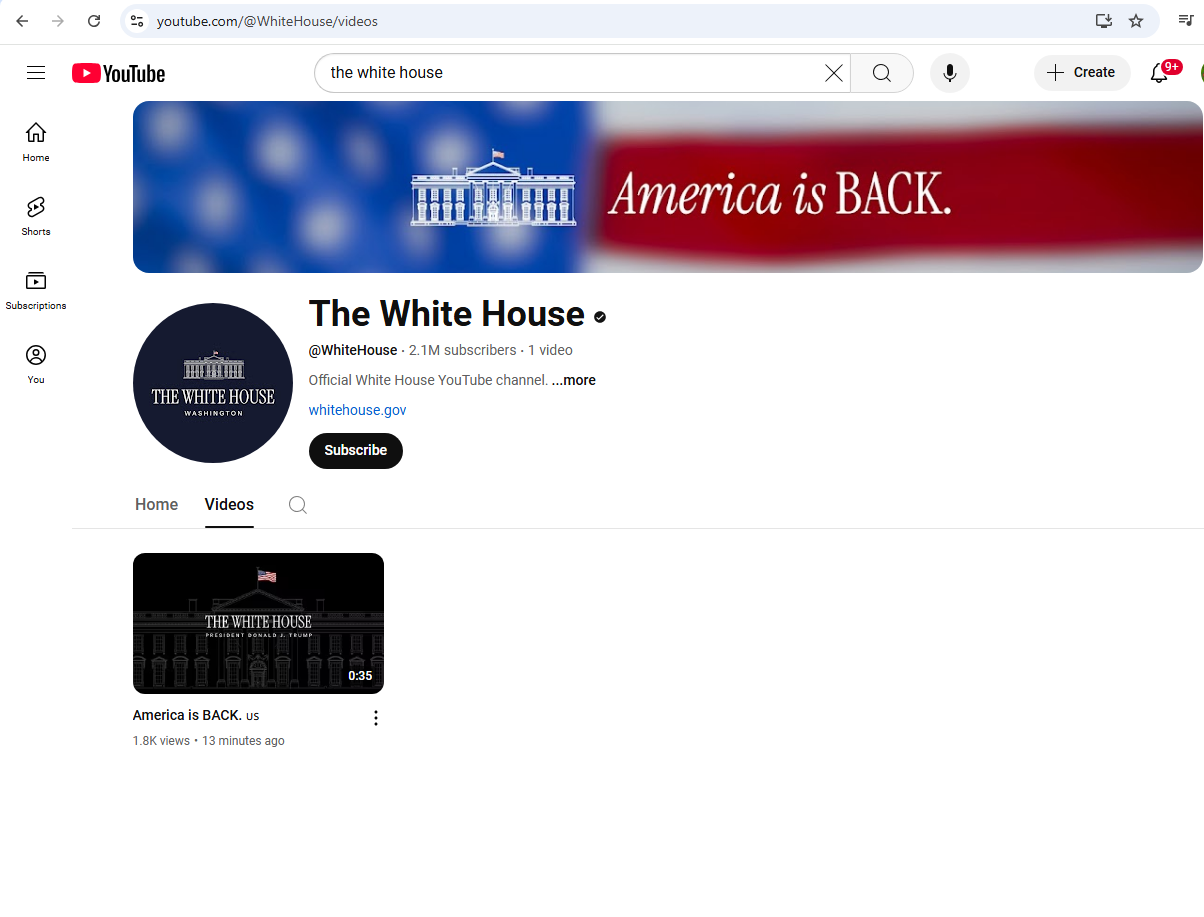Reload the page with the refresh icon
Viewport: 1204px width, 917px height.
(94, 21)
